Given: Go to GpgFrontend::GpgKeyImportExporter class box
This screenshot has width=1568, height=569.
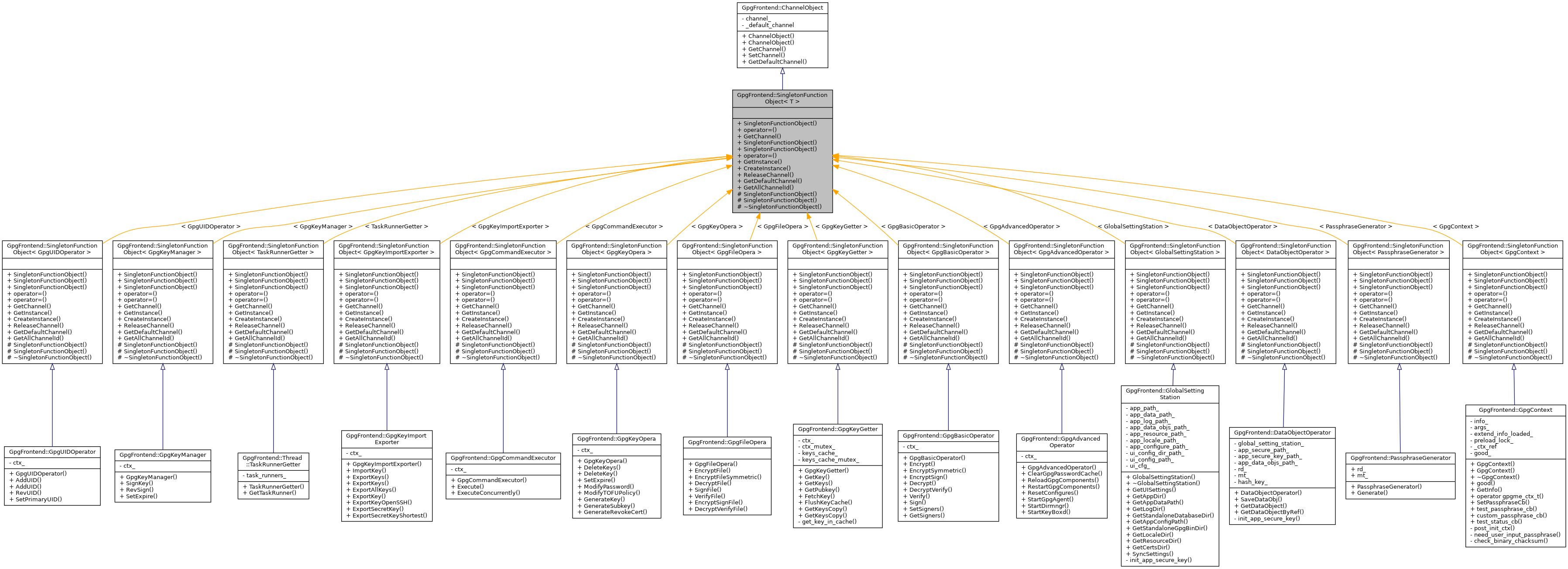Looking at the screenshot, I should click(x=387, y=476).
